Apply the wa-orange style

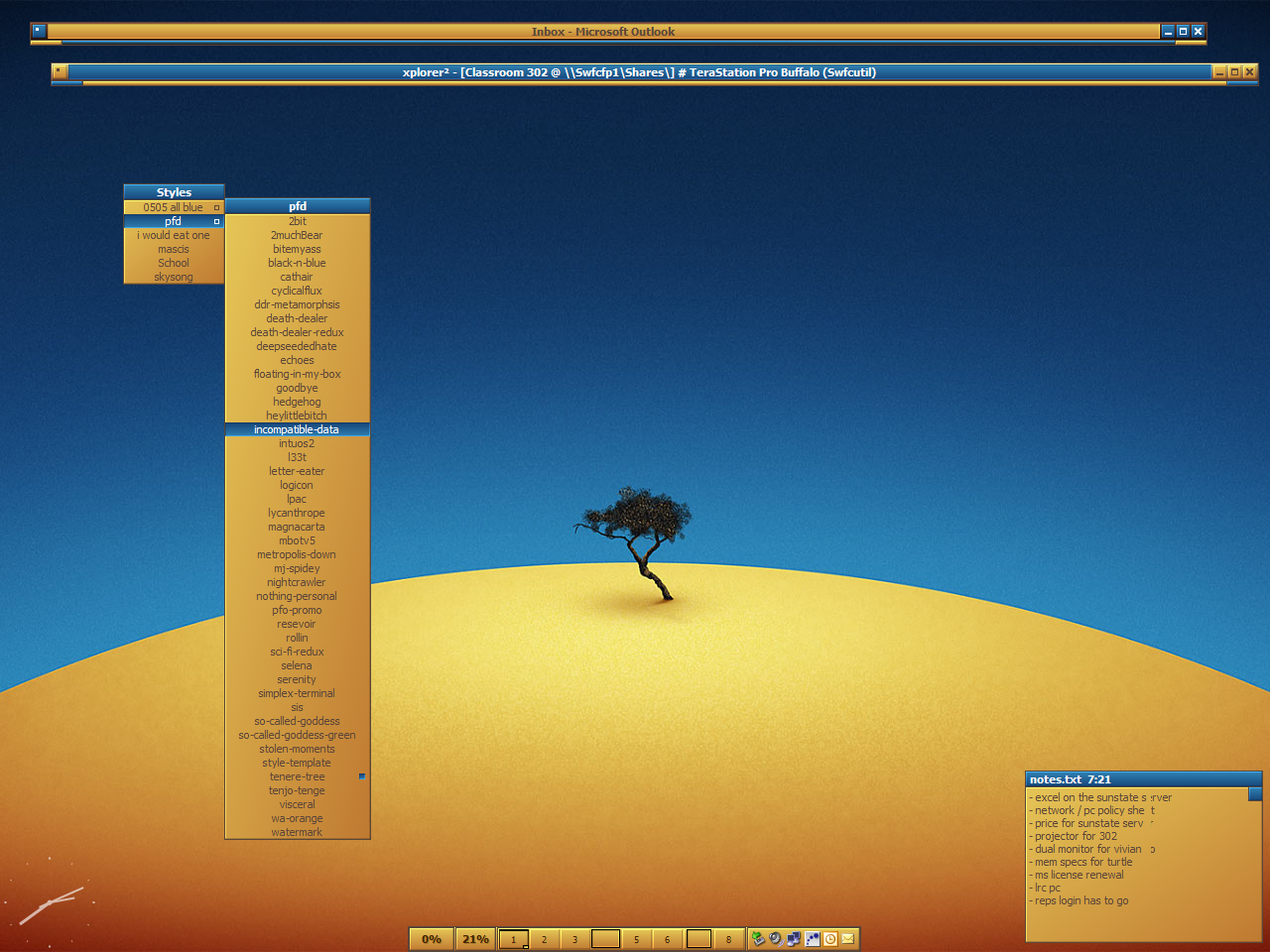coord(298,818)
